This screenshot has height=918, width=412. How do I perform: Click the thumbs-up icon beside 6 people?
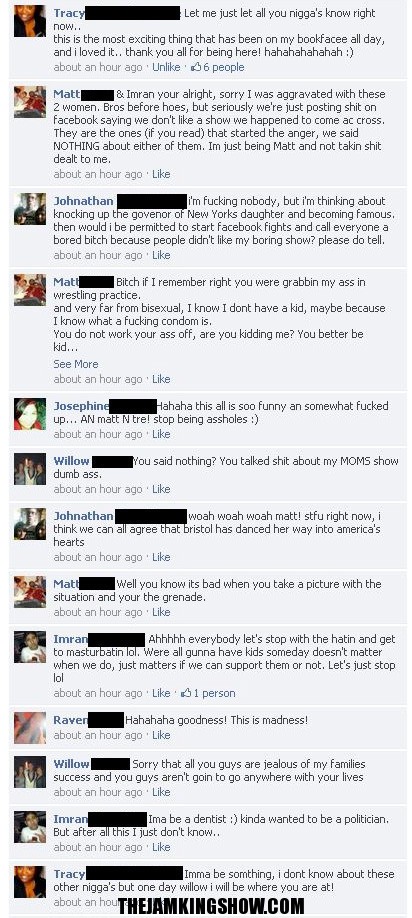[196, 67]
